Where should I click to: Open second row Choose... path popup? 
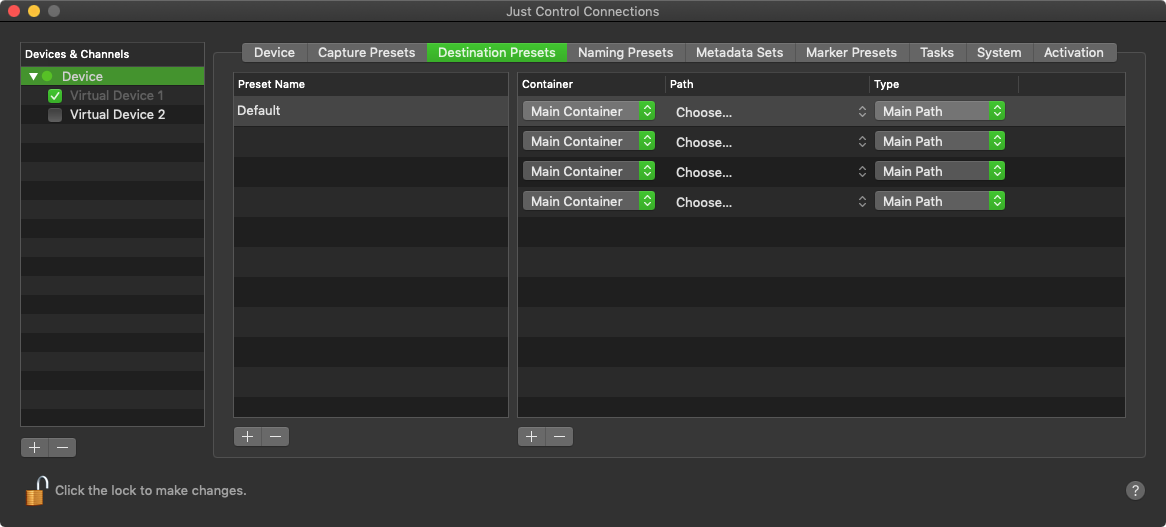click(x=770, y=141)
